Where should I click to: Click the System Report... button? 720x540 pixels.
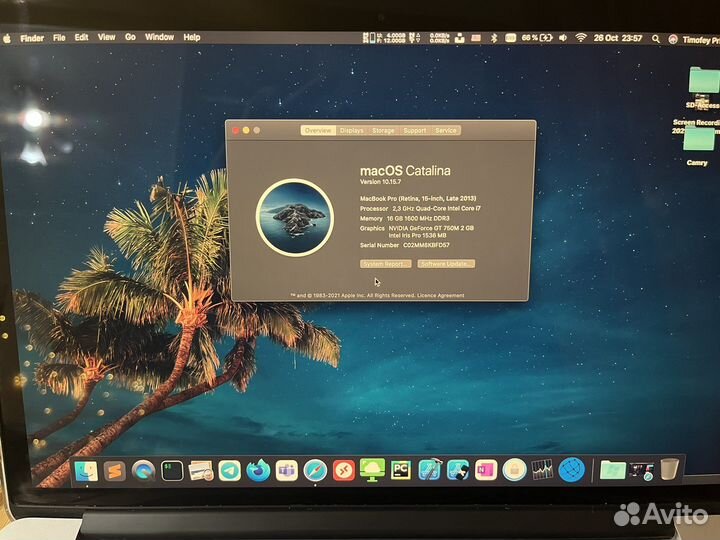pyautogui.click(x=385, y=264)
